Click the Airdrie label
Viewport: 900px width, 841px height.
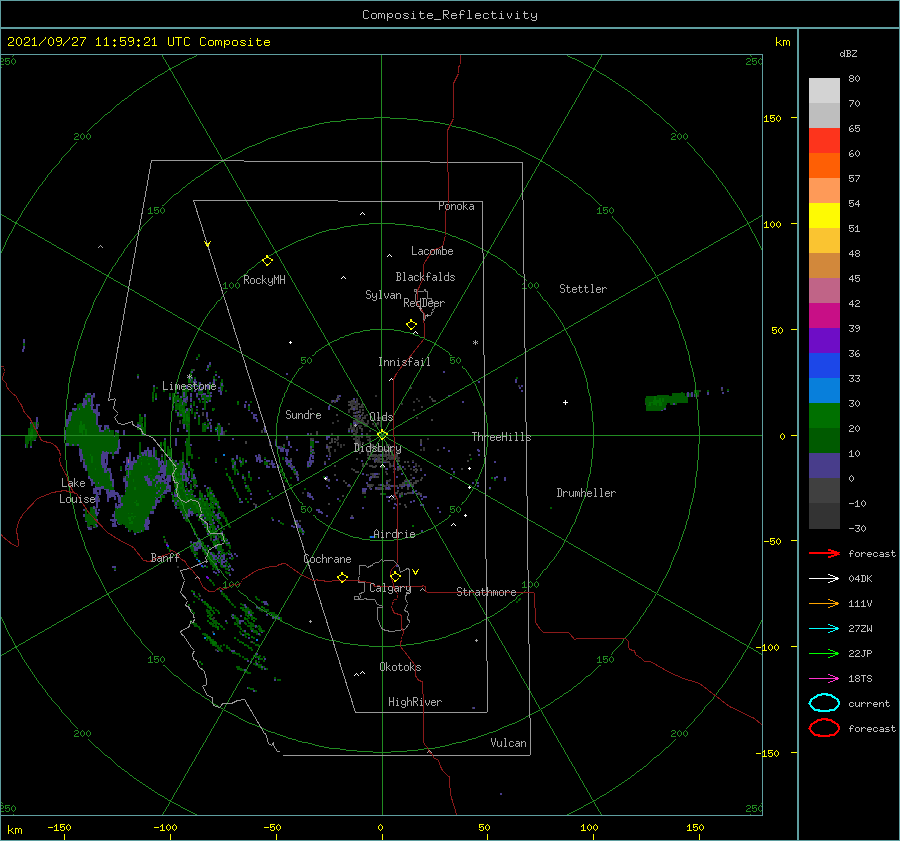pos(394,534)
